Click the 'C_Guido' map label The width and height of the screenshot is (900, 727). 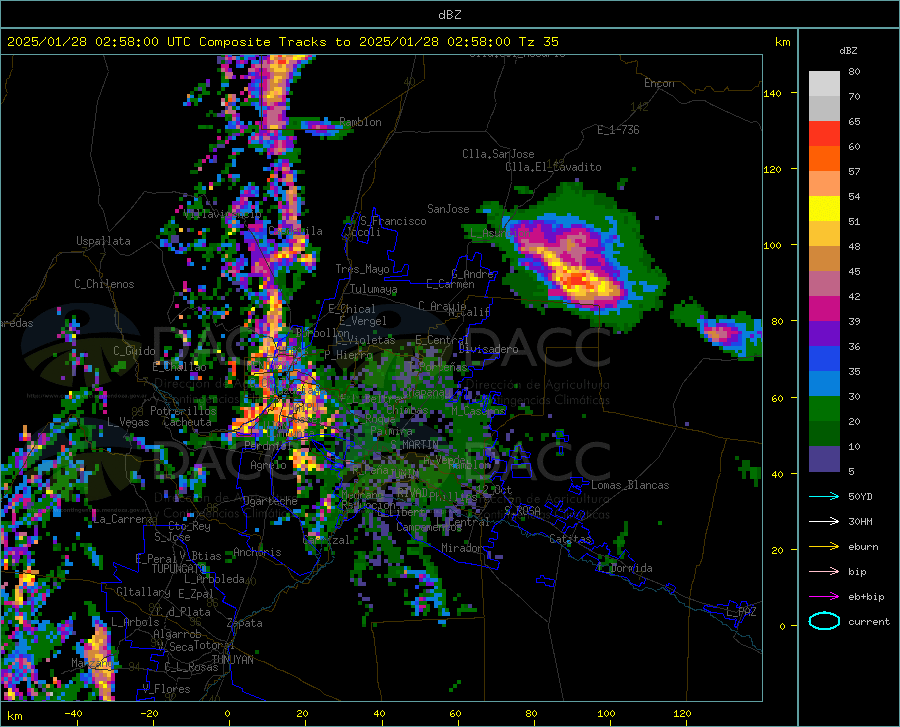[x=134, y=351]
